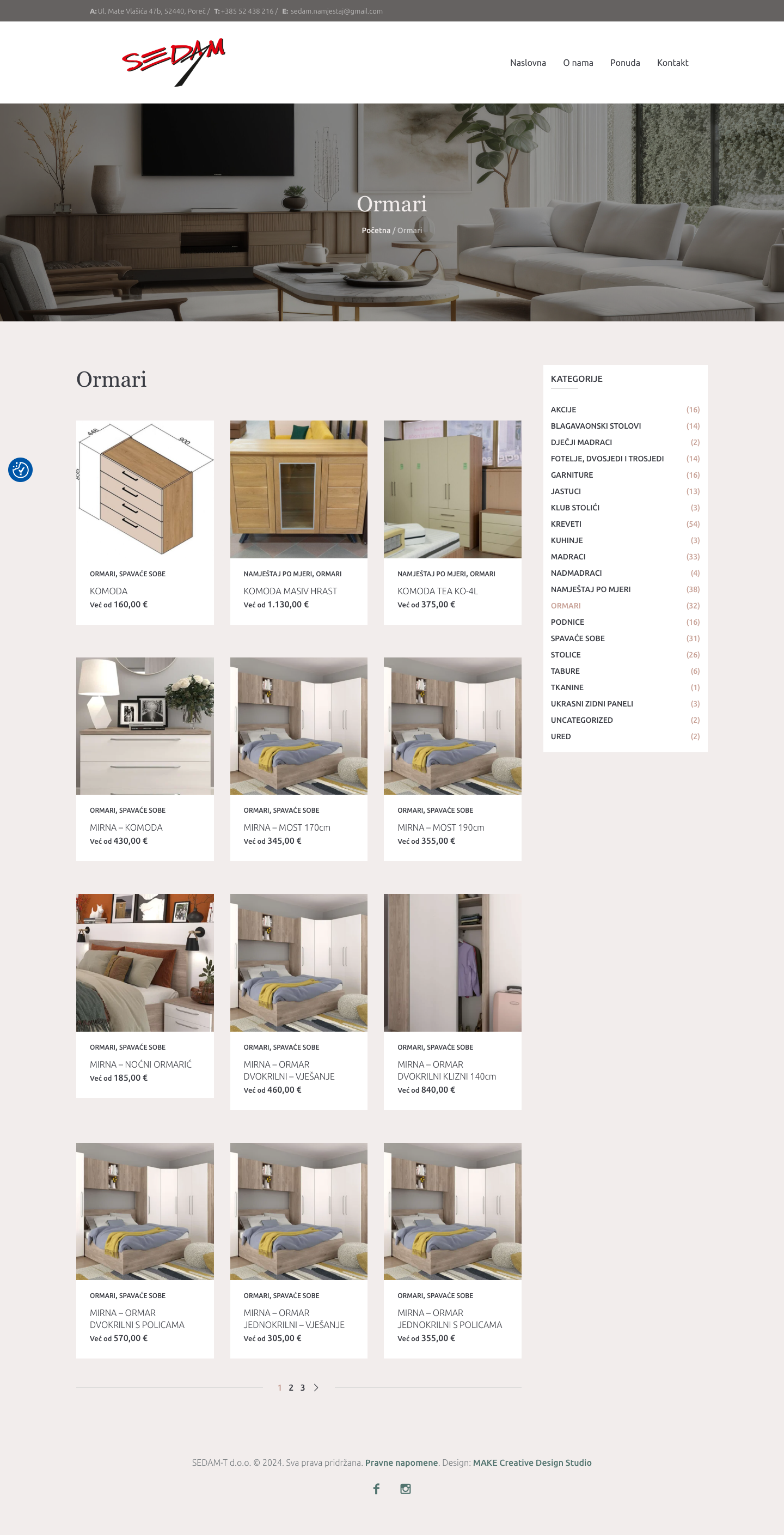Open the AKCIJE category
The width and height of the screenshot is (784, 1535).
563,410
